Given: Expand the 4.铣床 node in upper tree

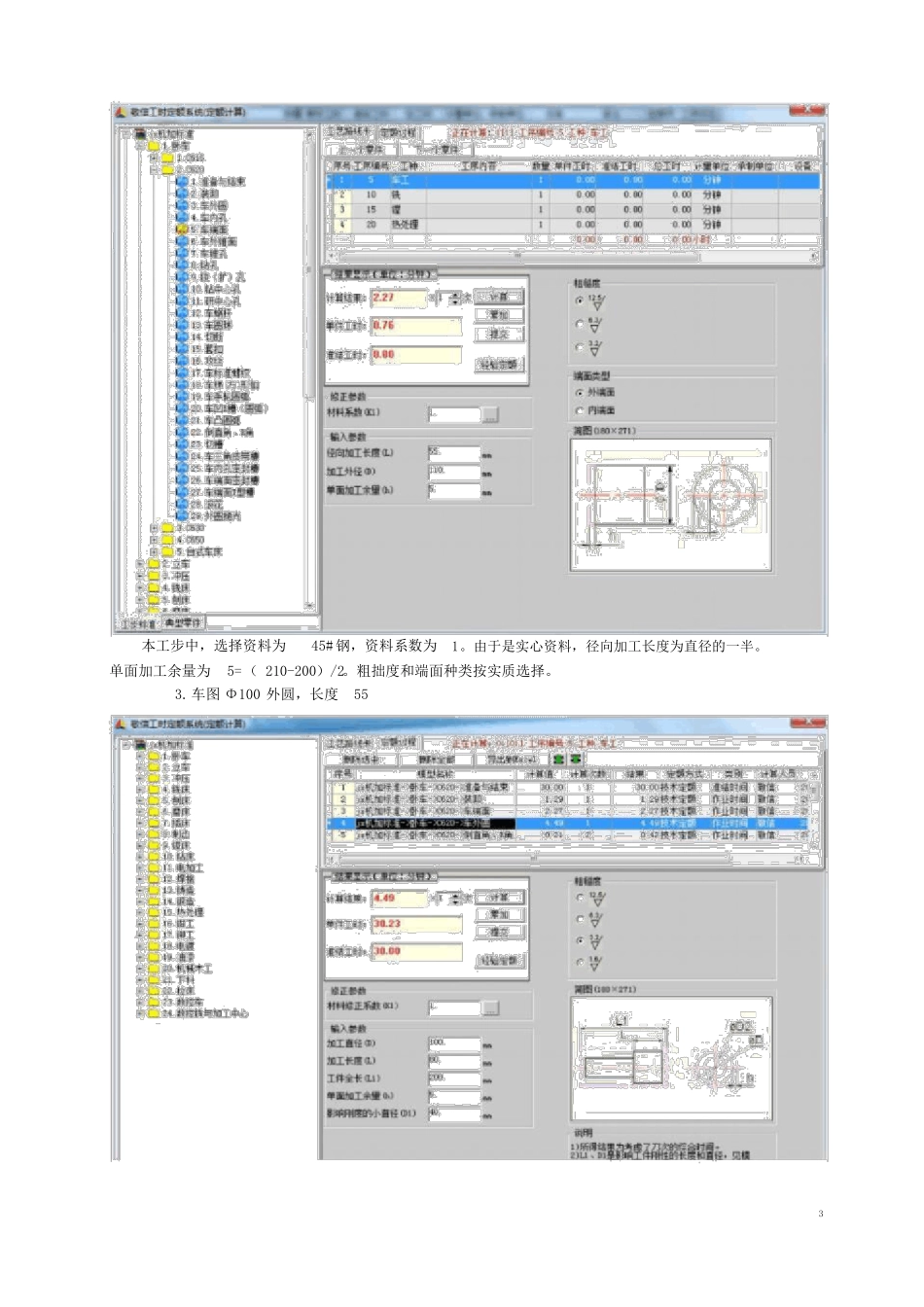Looking at the screenshot, I should (140, 587).
